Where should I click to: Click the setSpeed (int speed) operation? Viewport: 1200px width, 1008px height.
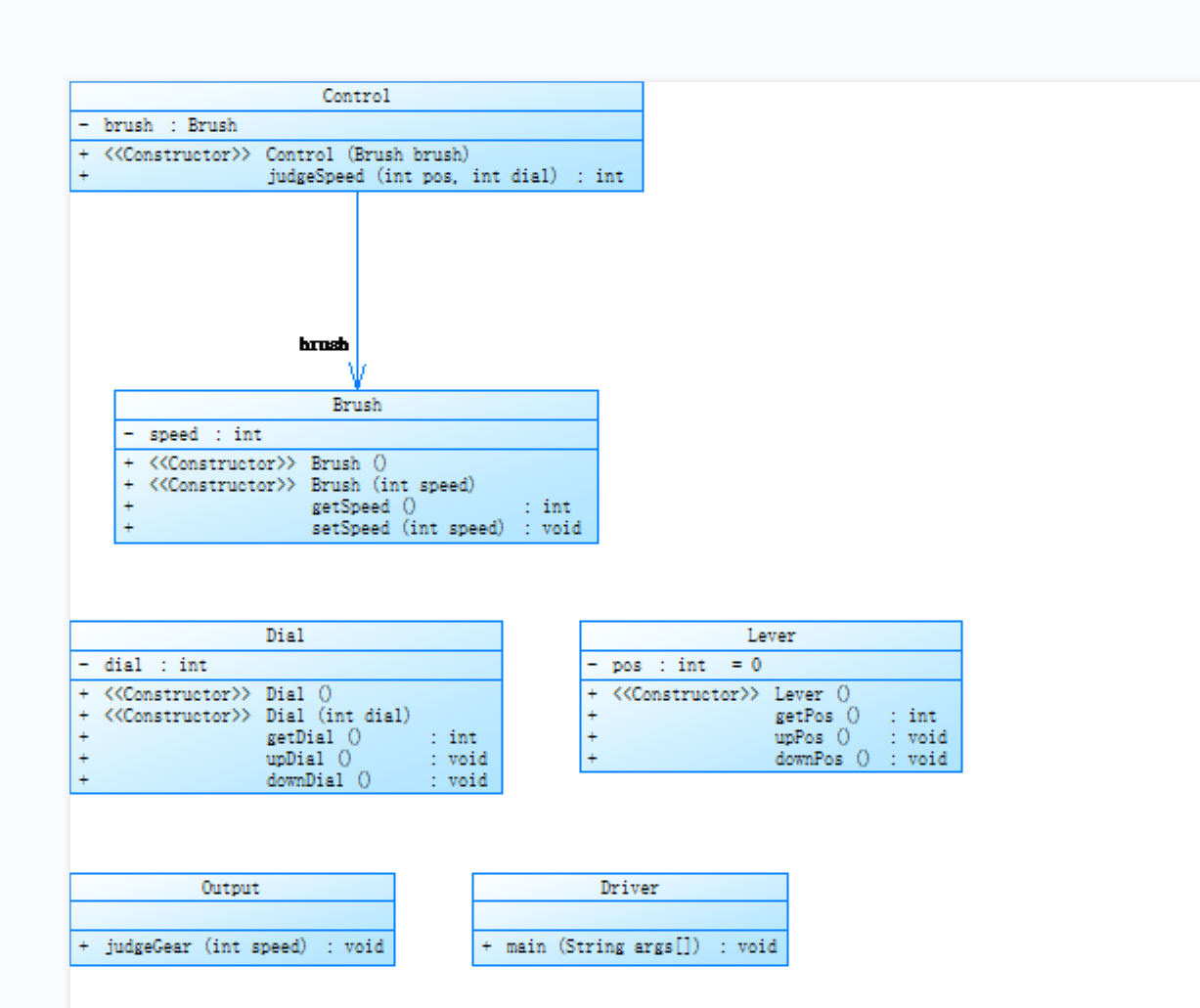click(353, 528)
